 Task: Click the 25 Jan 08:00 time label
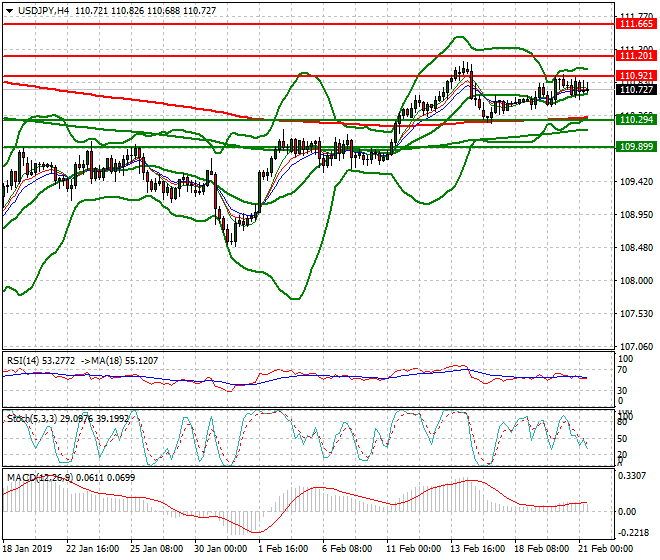[157, 549]
